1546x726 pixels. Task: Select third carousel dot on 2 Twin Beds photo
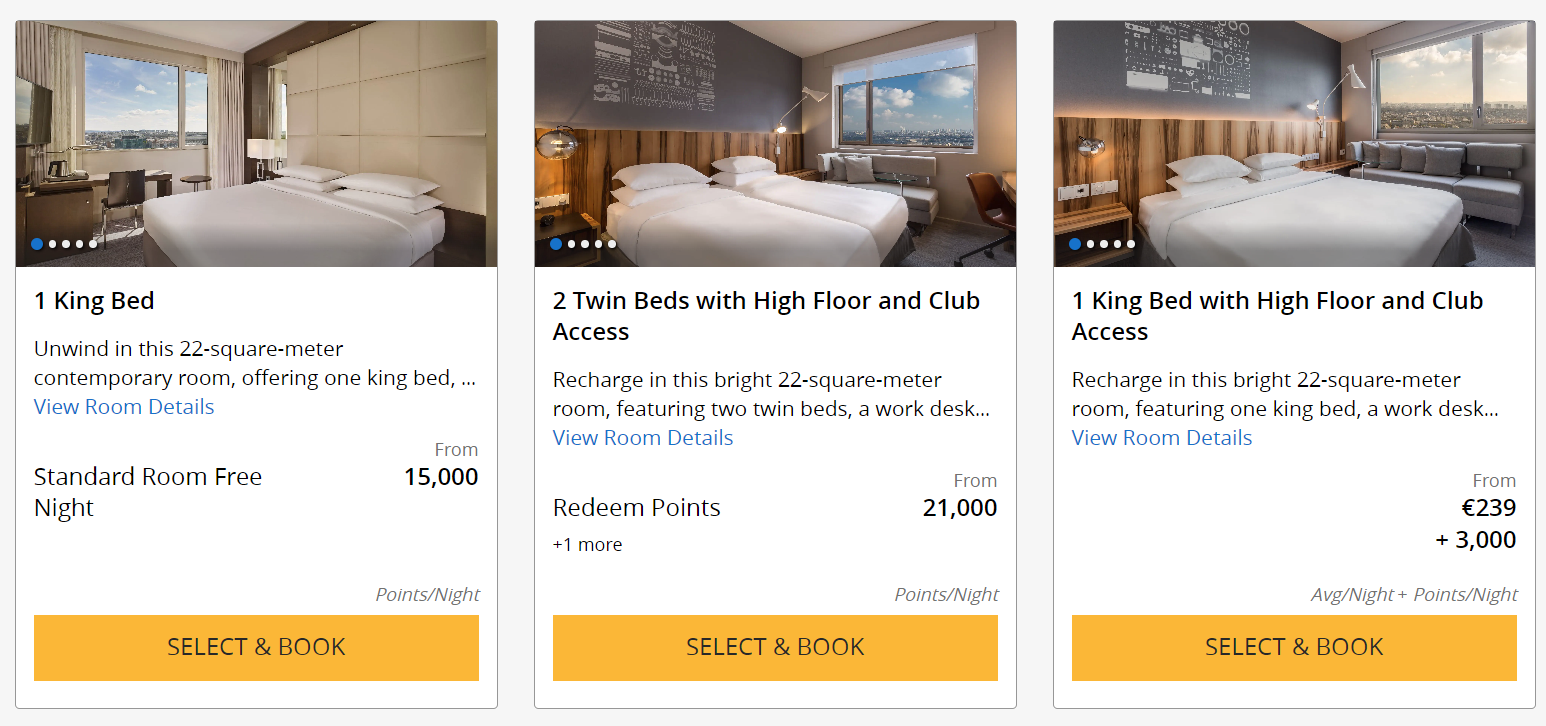click(585, 244)
